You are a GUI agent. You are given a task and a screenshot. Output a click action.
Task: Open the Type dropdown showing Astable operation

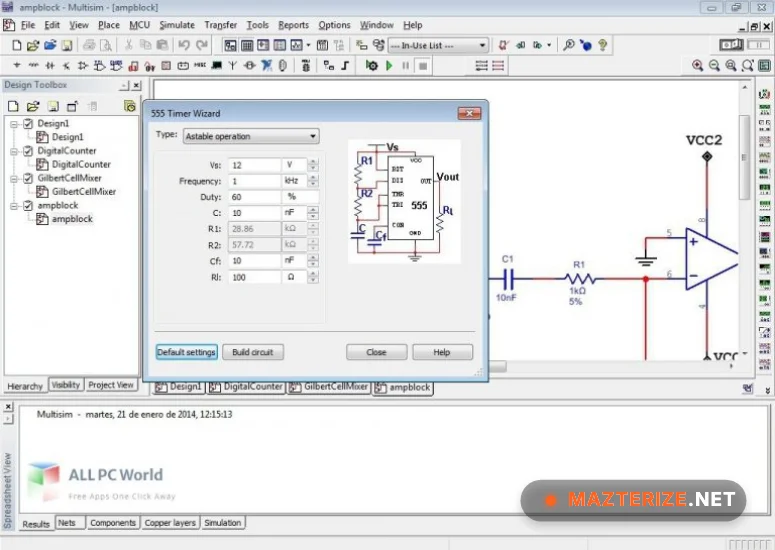(251, 136)
